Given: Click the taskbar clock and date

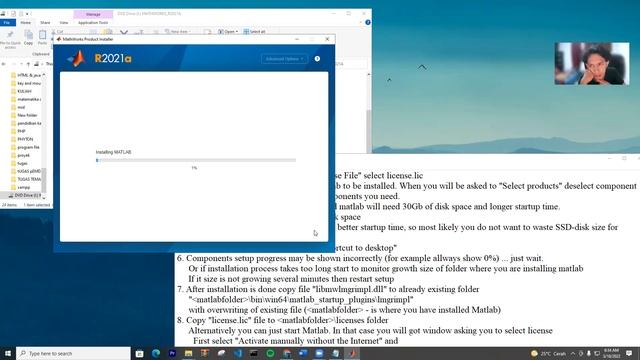Looking at the screenshot, I should click(611, 353).
